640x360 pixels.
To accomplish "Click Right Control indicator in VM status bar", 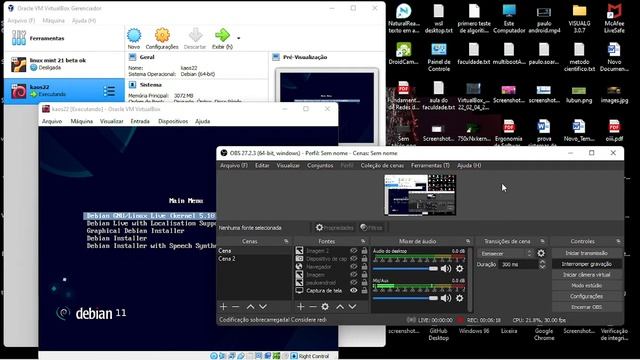I will 313,356.
